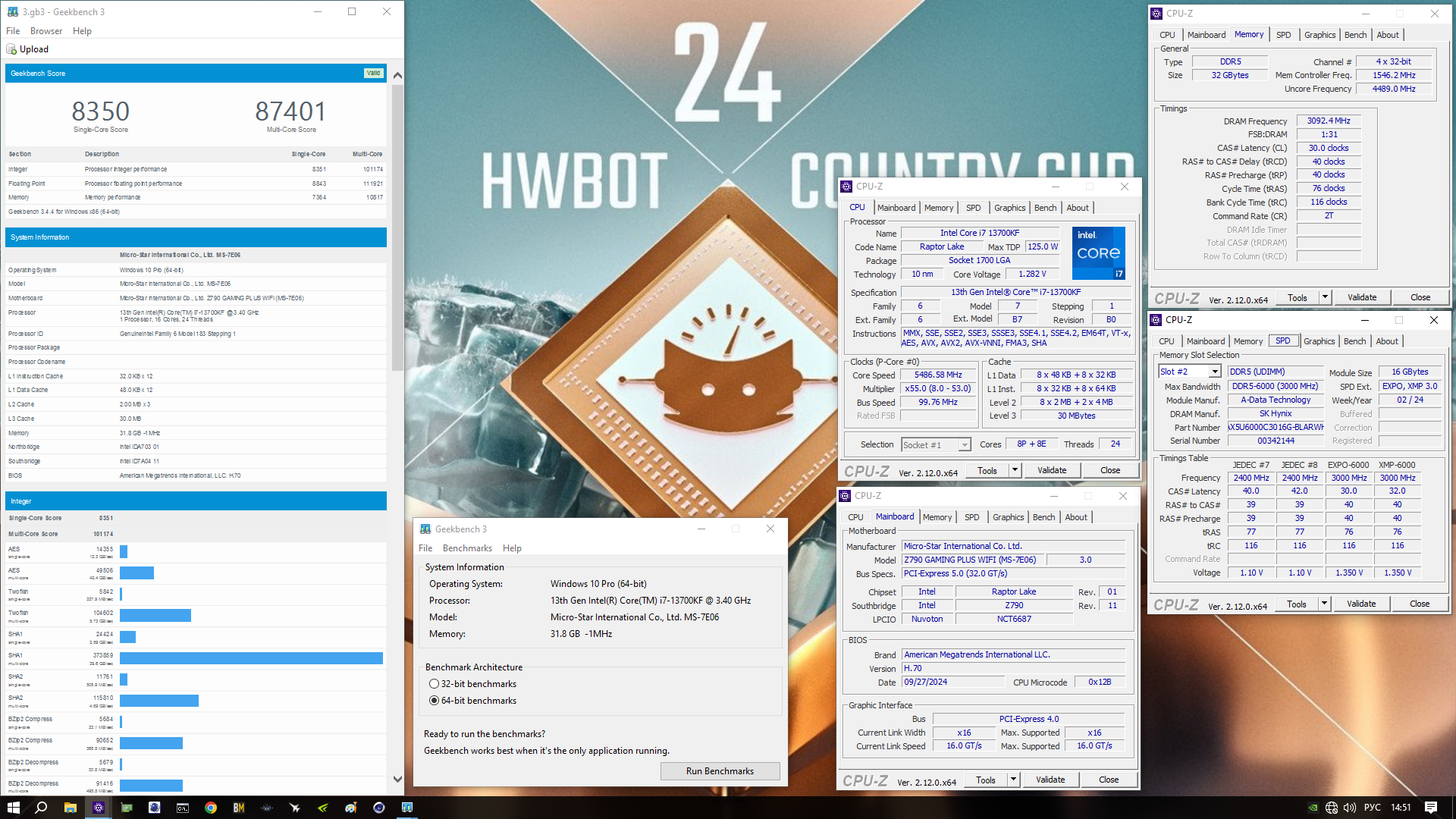
Task: Click Geekbench scrollbar down arrow
Action: click(397, 779)
